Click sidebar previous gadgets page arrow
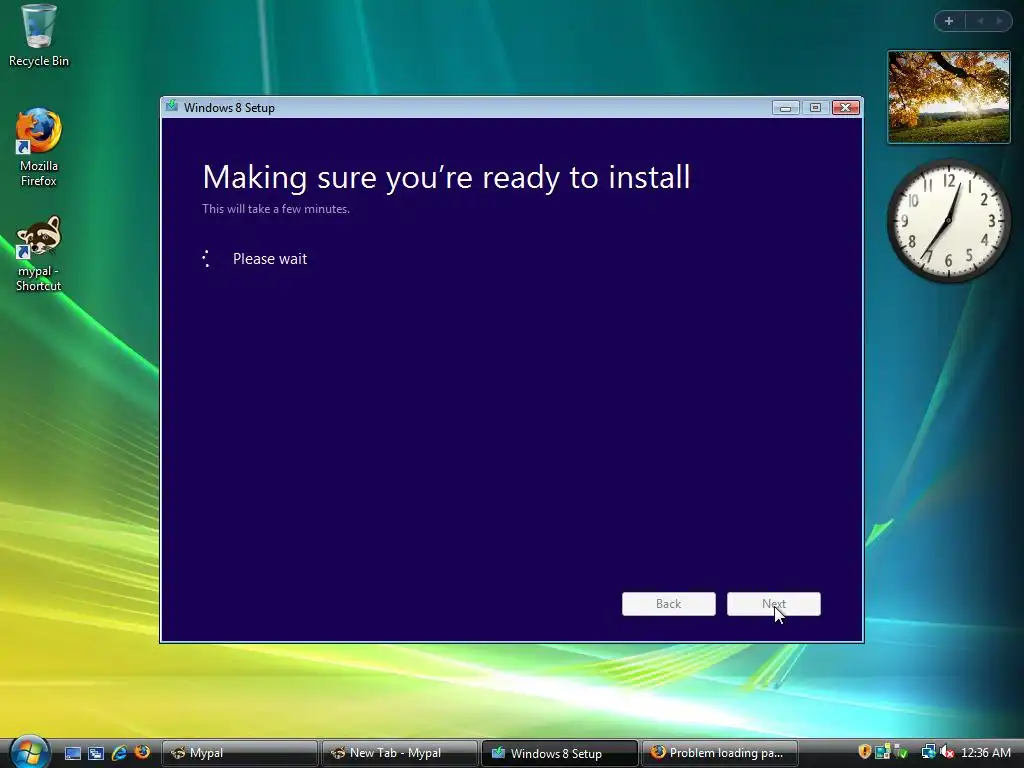1024x768 pixels. click(x=980, y=21)
